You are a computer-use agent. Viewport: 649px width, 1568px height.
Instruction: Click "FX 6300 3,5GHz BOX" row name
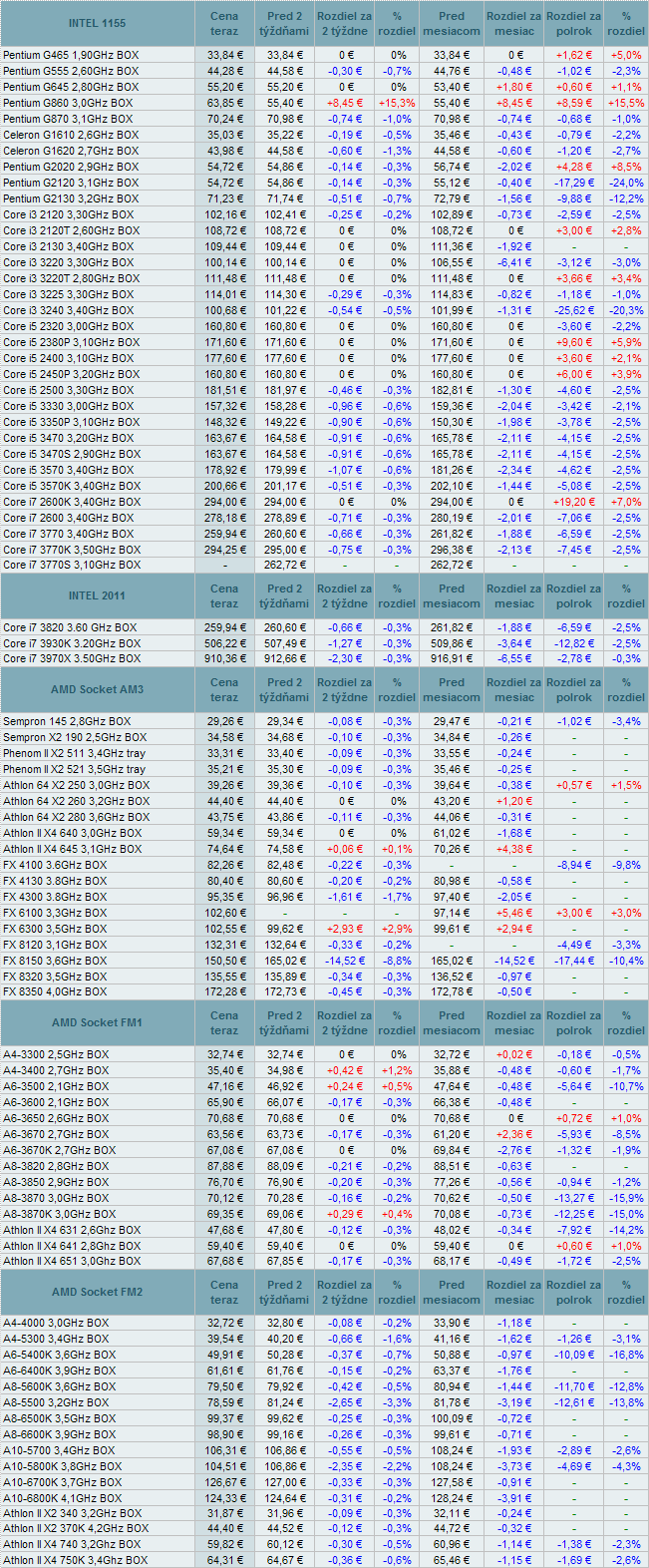tap(55, 929)
